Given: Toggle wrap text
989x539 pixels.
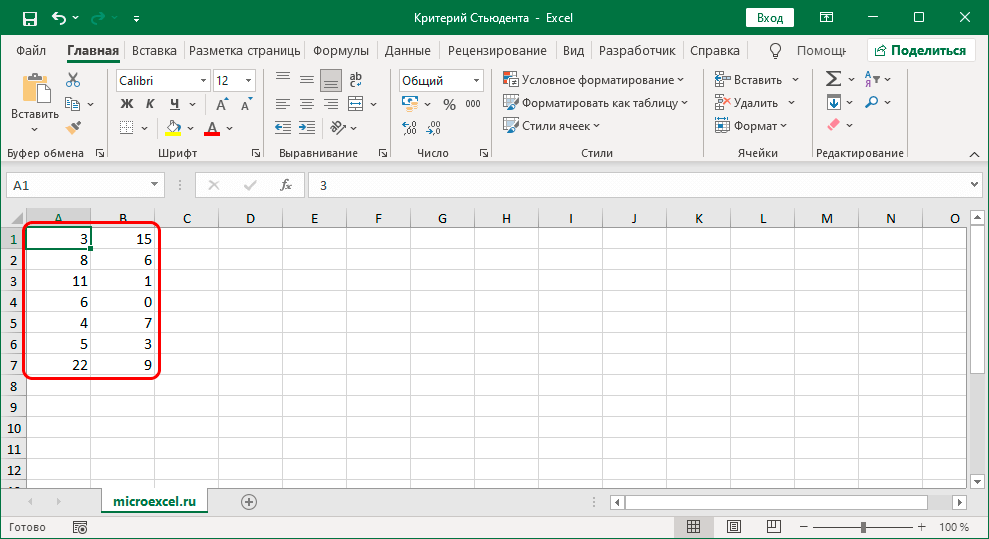Looking at the screenshot, I should click(x=355, y=80).
